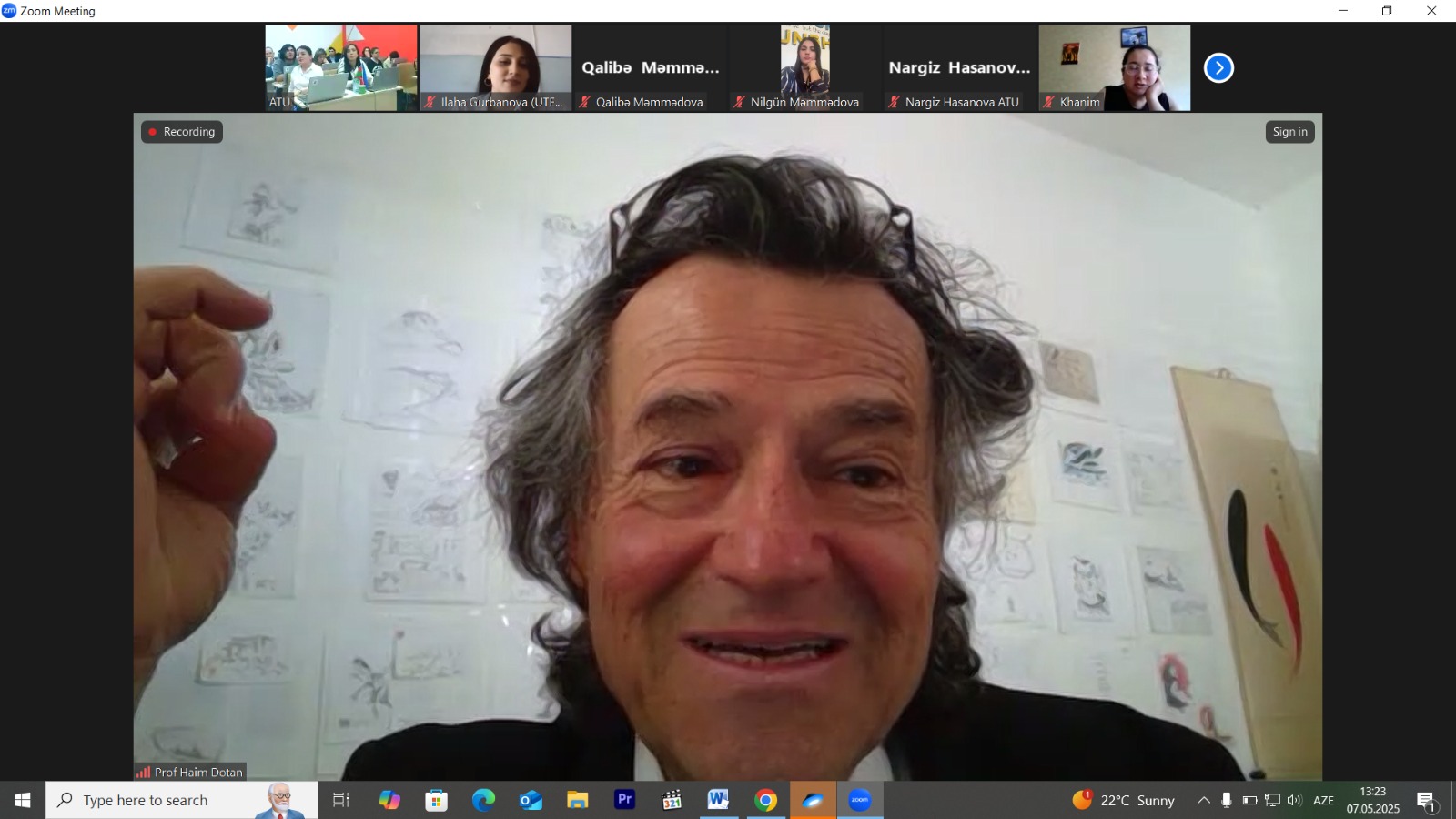
Task: Open Adobe Premiere Pro from the taskbar
Action: 625,800
